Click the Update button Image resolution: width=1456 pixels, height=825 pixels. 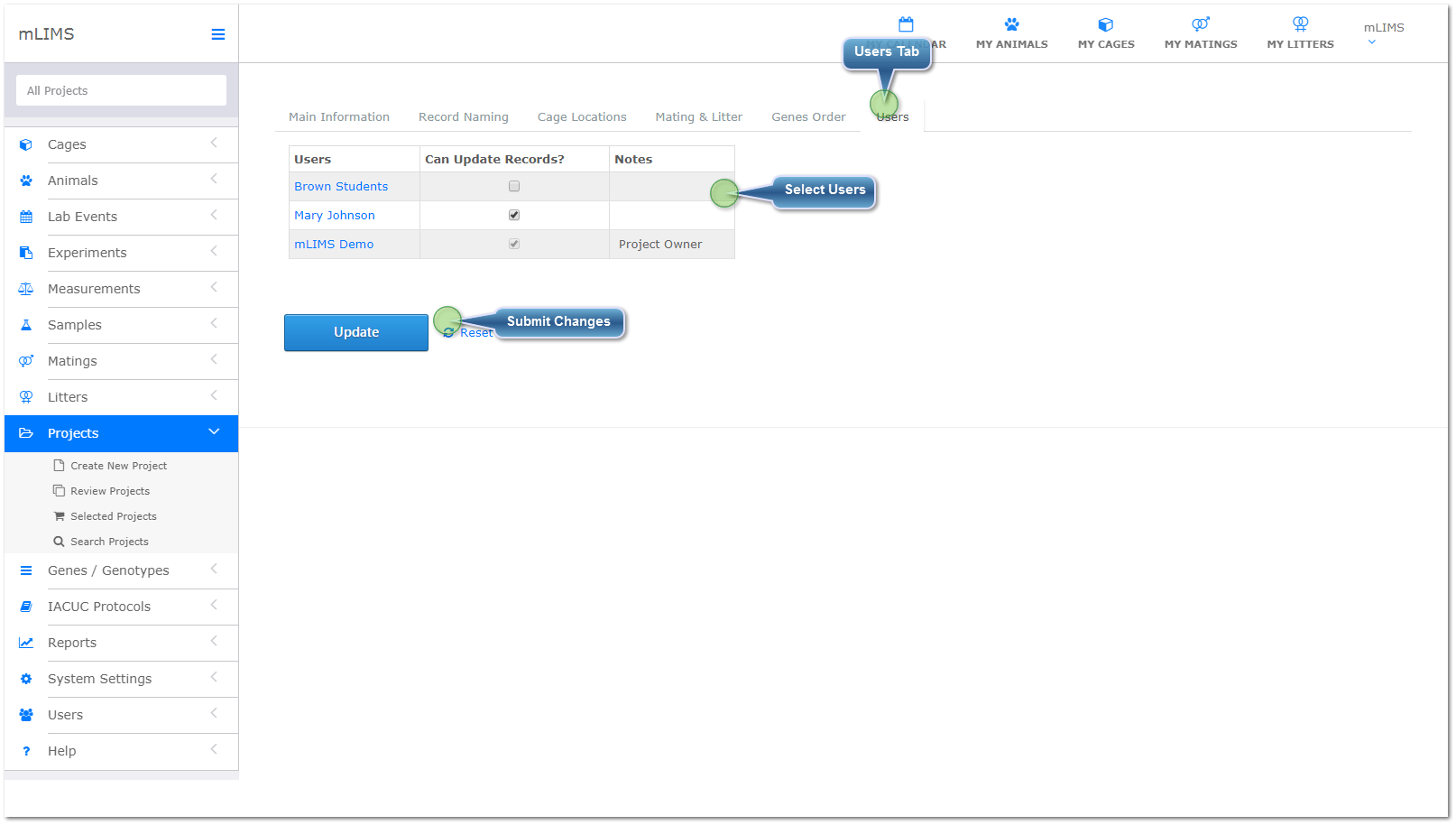point(356,332)
